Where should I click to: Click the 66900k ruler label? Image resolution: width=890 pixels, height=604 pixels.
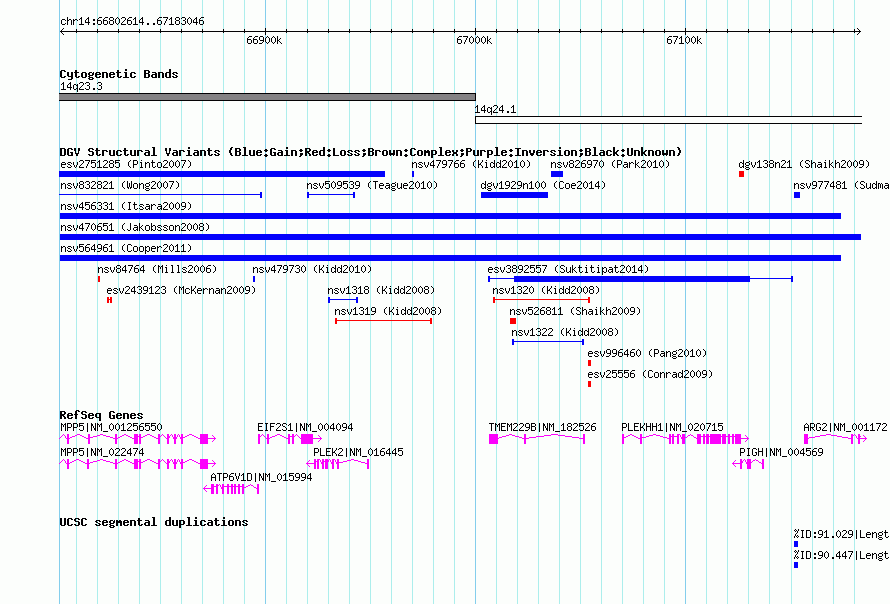tap(264, 40)
